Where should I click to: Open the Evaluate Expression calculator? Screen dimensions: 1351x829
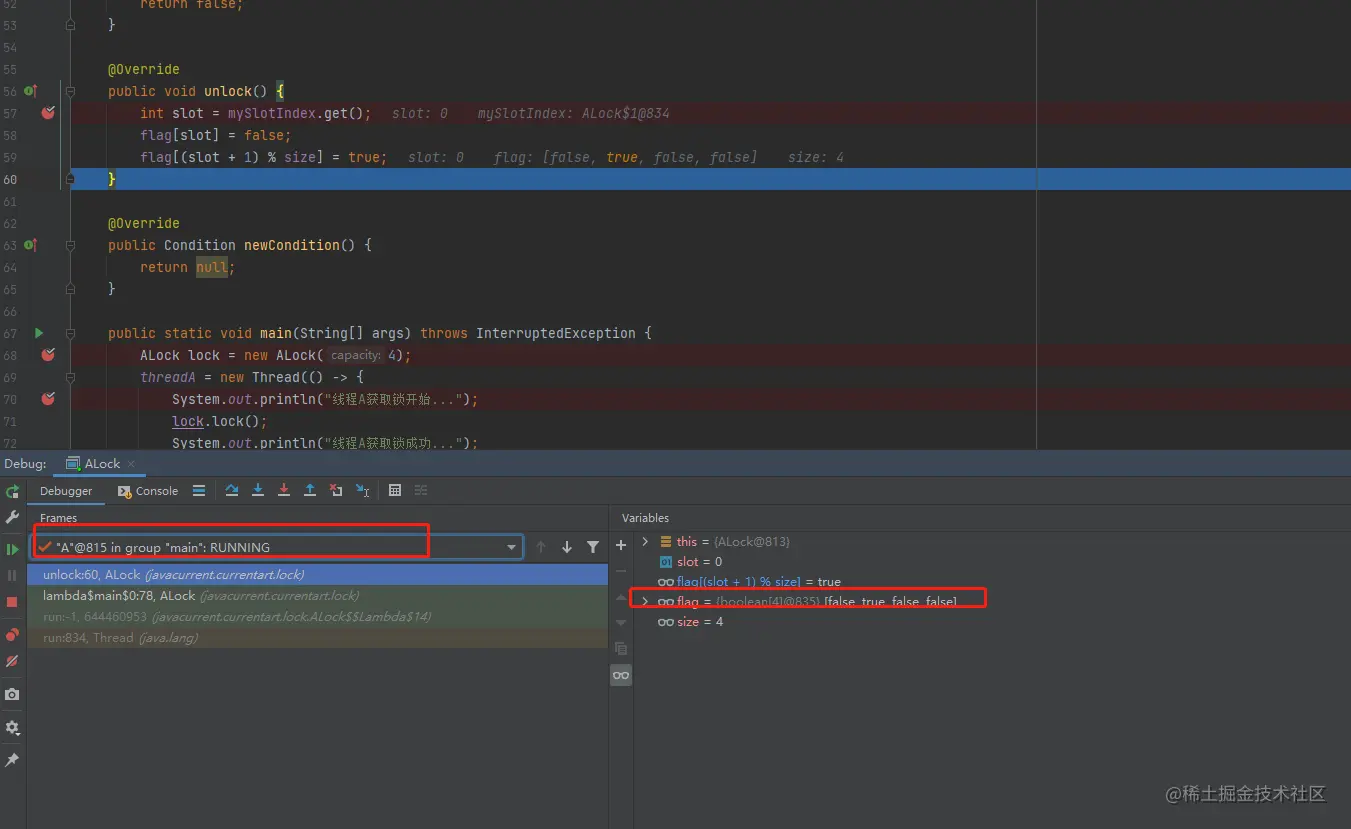pos(395,491)
